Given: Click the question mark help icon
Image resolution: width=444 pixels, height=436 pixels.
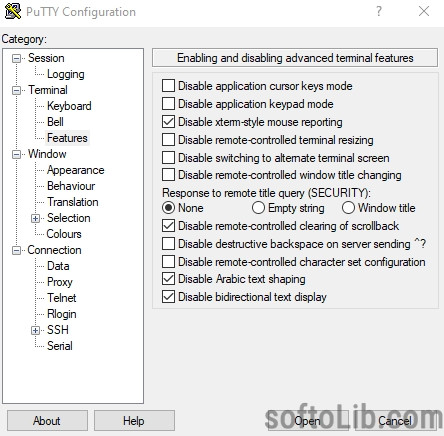Looking at the screenshot, I should (x=379, y=12).
